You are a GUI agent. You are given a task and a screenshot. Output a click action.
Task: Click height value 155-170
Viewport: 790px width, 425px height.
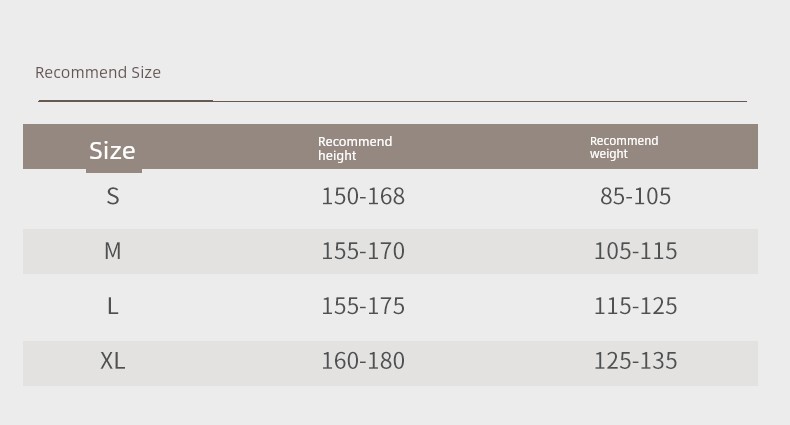tap(363, 251)
